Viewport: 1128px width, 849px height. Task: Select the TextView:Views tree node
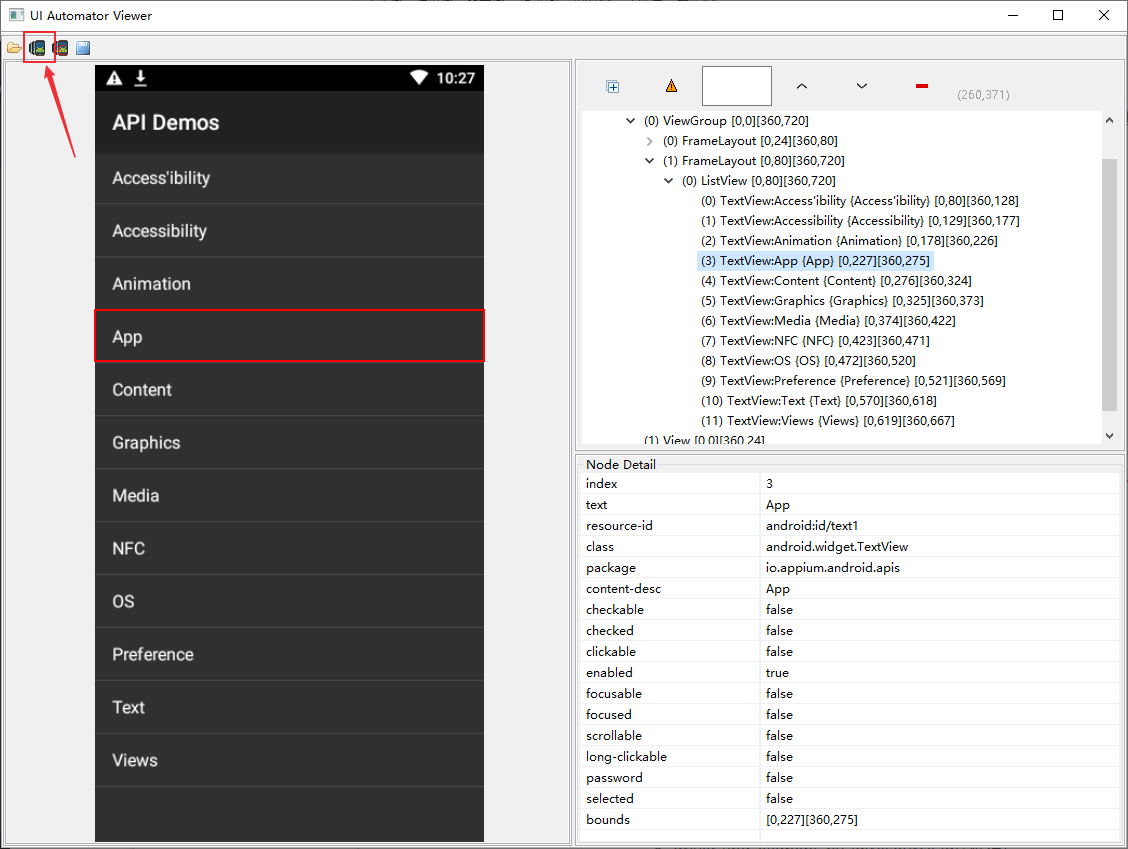[827, 421]
